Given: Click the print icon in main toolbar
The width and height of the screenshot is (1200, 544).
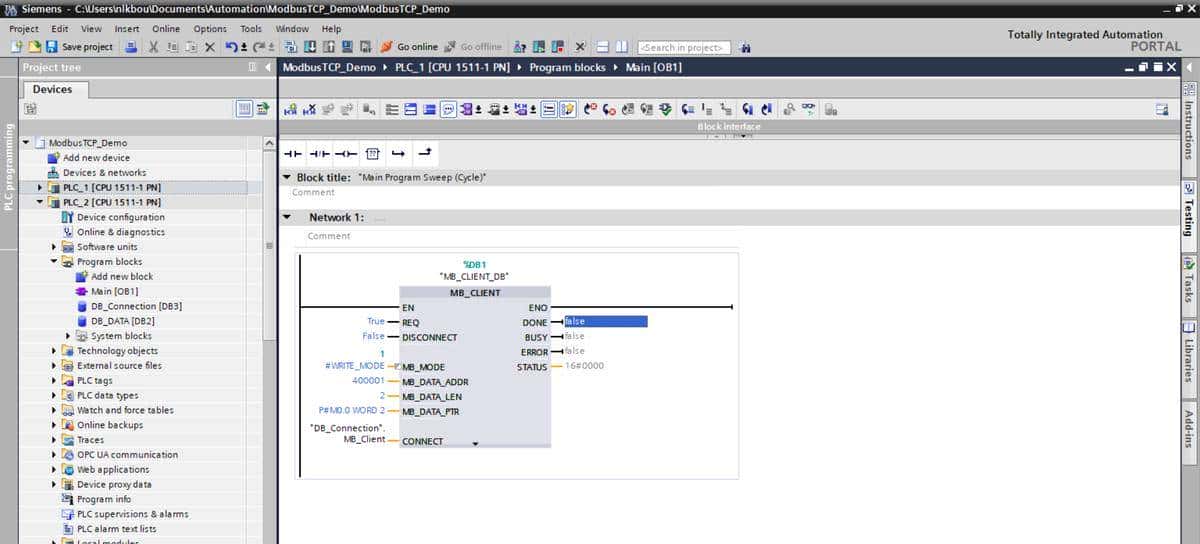Looking at the screenshot, I should tap(132, 47).
